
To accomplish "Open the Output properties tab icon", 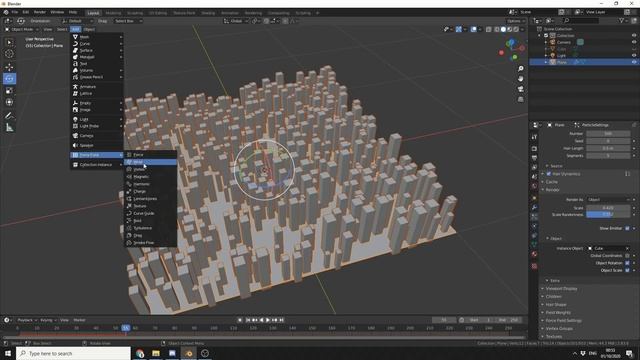I will click(x=534, y=158).
